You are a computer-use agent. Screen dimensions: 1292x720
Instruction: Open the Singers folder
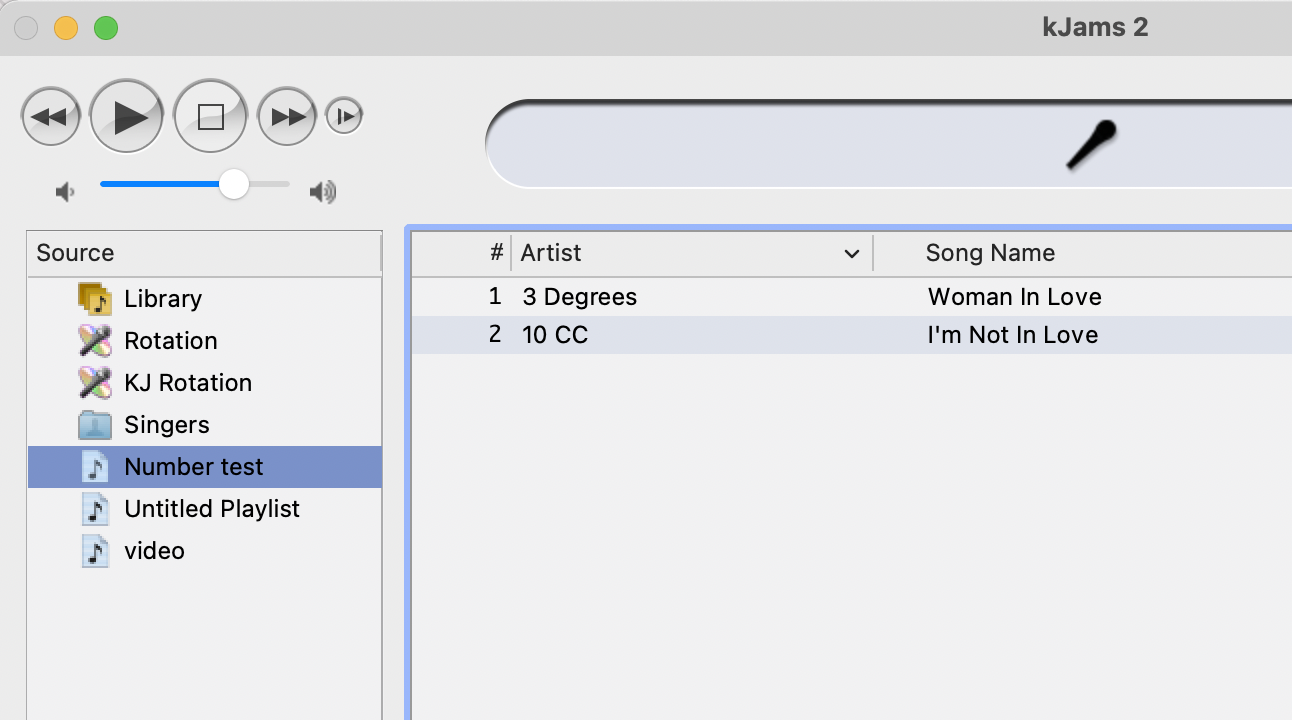click(166, 425)
